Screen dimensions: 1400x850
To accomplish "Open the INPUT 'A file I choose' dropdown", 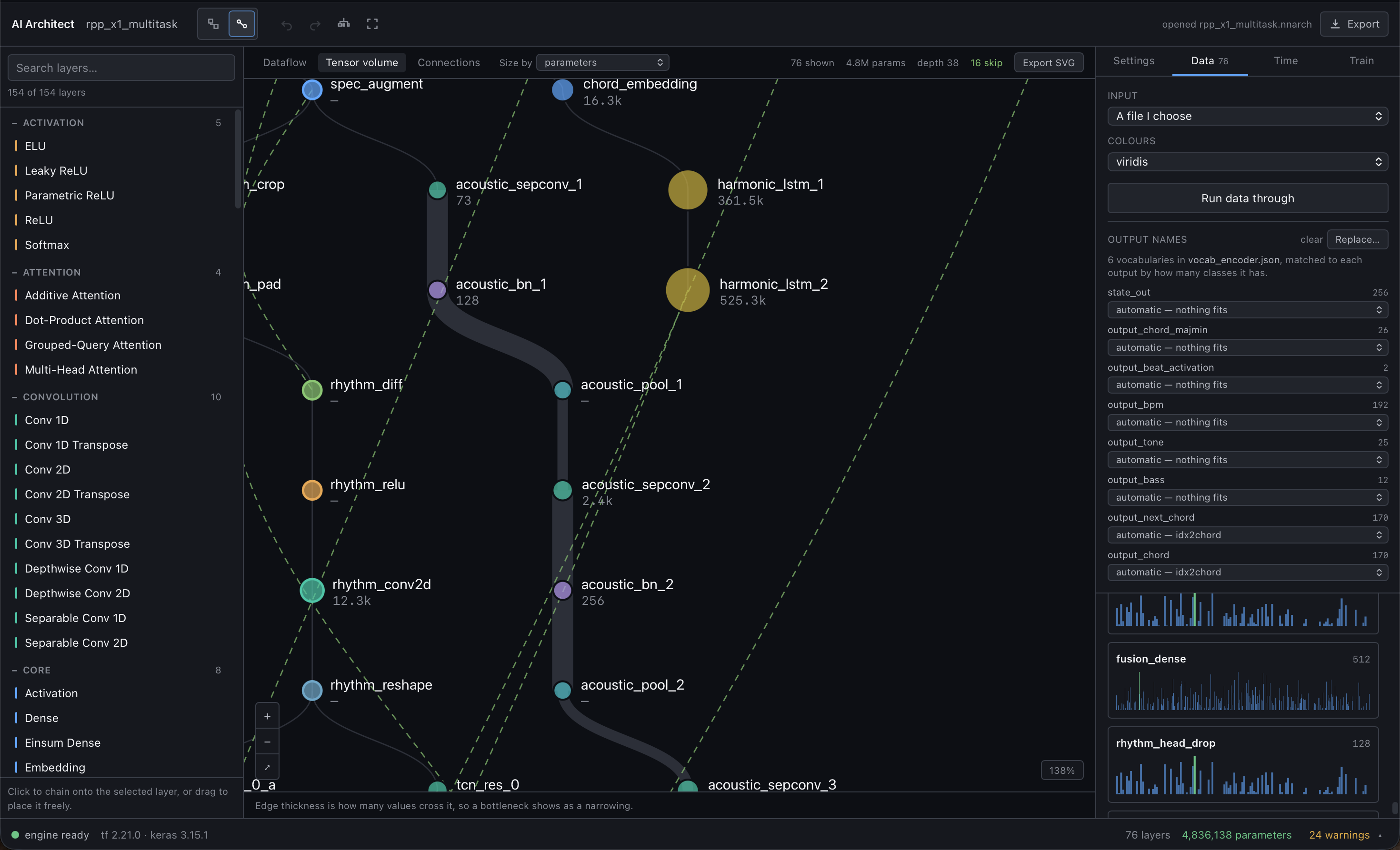I will [1248, 116].
